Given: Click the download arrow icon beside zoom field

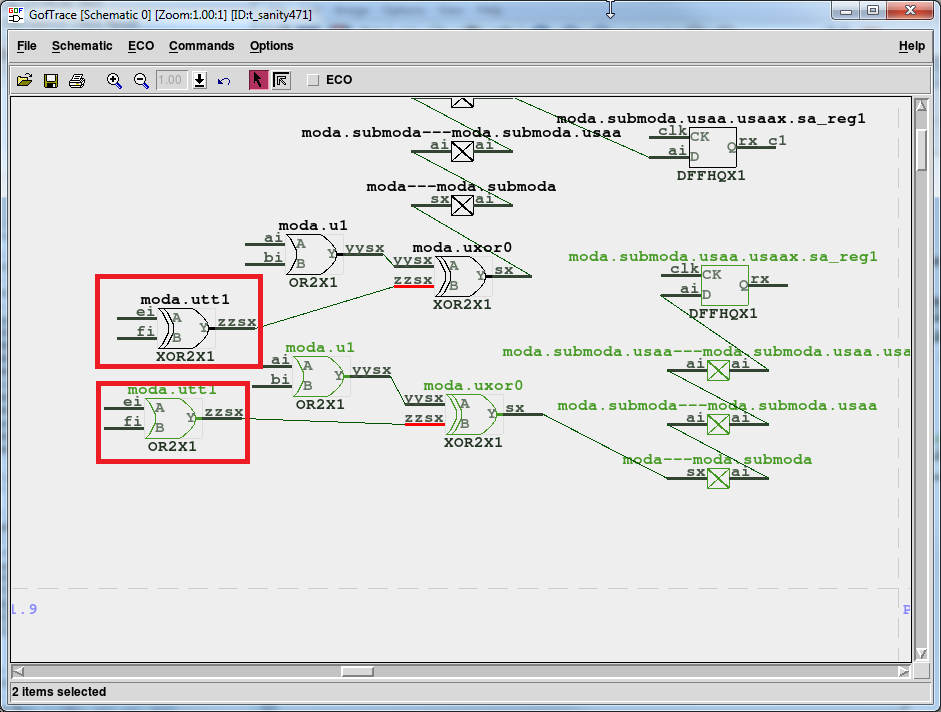Looking at the screenshot, I should pos(200,80).
